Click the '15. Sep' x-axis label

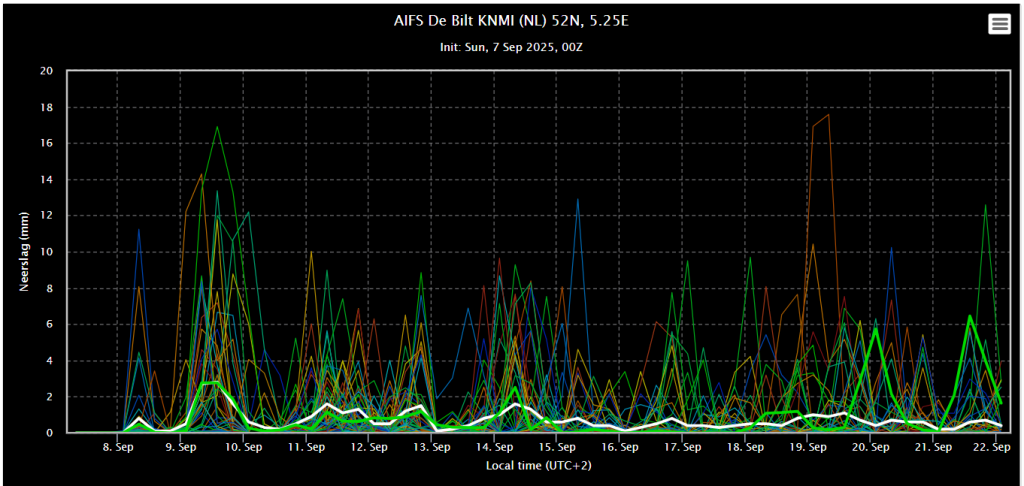(x=557, y=447)
